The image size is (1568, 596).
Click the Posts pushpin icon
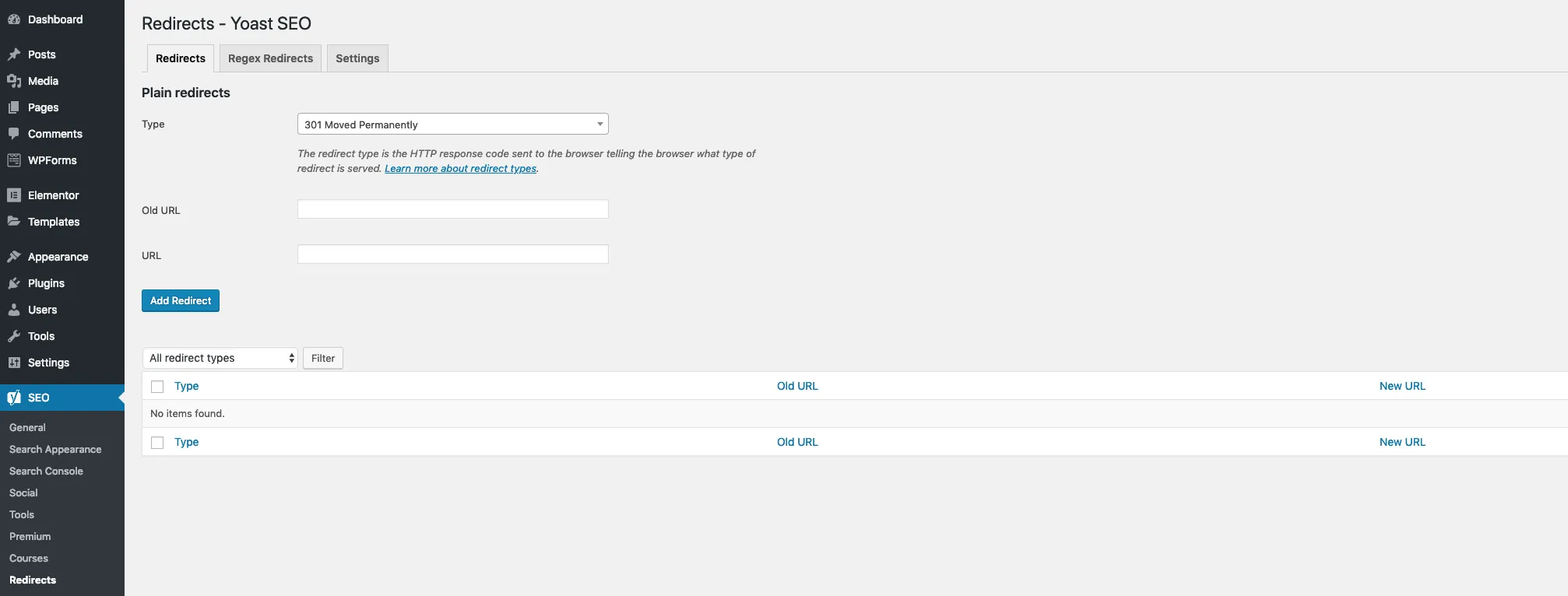pyautogui.click(x=14, y=54)
